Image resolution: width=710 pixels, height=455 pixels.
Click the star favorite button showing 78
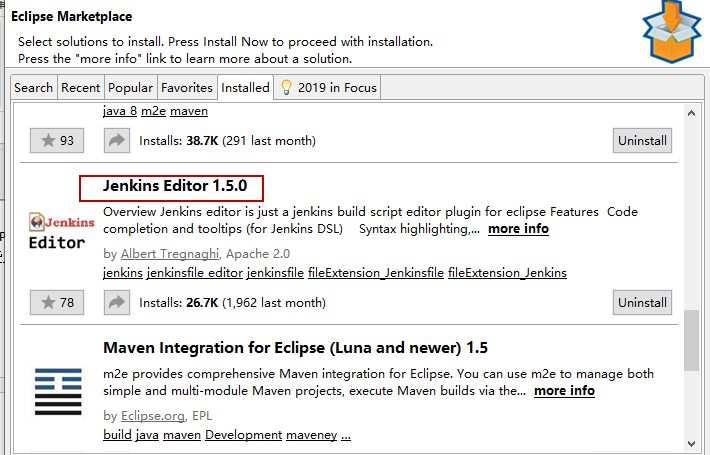[x=57, y=302]
